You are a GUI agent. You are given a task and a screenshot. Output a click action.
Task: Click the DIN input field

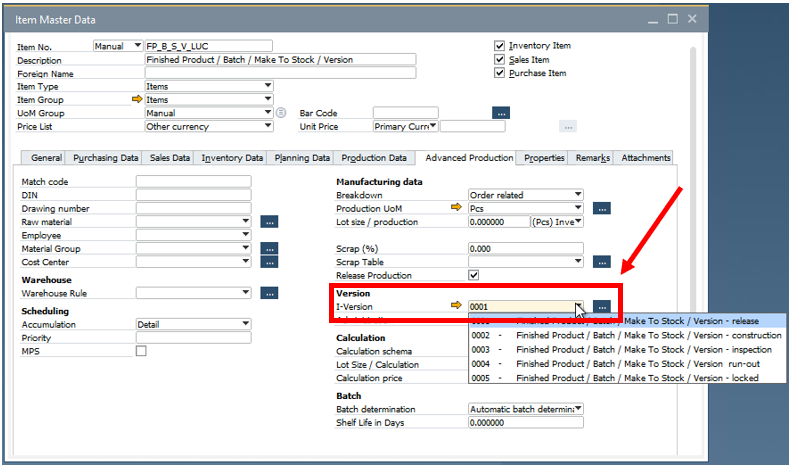pyautogui.click(x=193, y=195)
